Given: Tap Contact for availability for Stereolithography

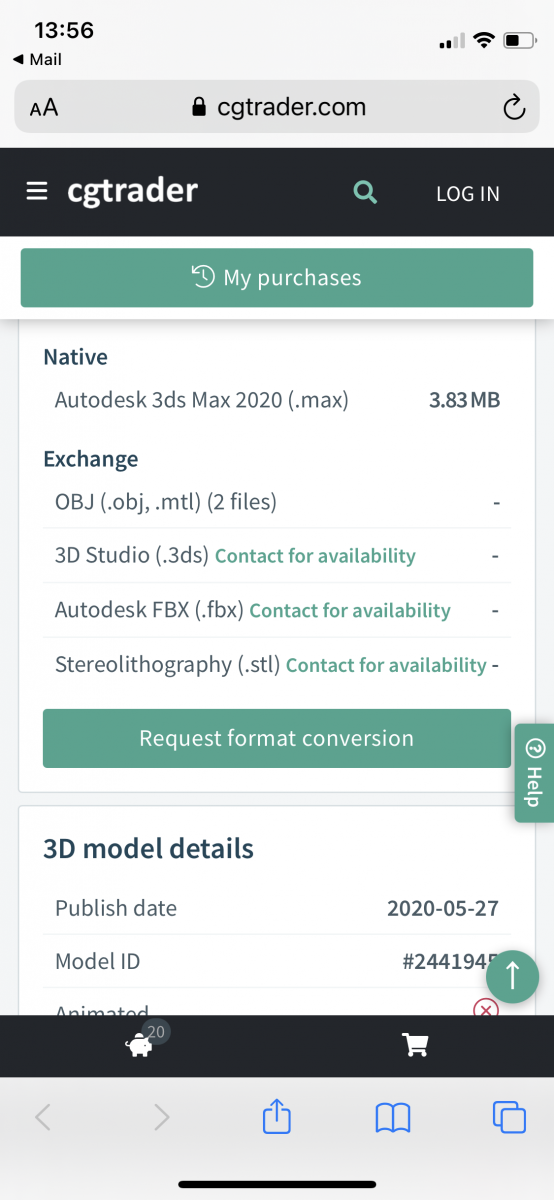Looking at the screenshot, I should [386, 665].
